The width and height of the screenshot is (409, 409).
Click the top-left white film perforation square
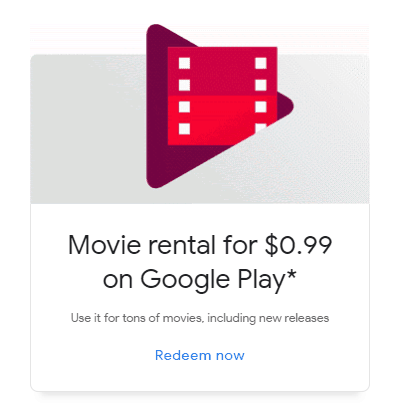coord(184,63)
